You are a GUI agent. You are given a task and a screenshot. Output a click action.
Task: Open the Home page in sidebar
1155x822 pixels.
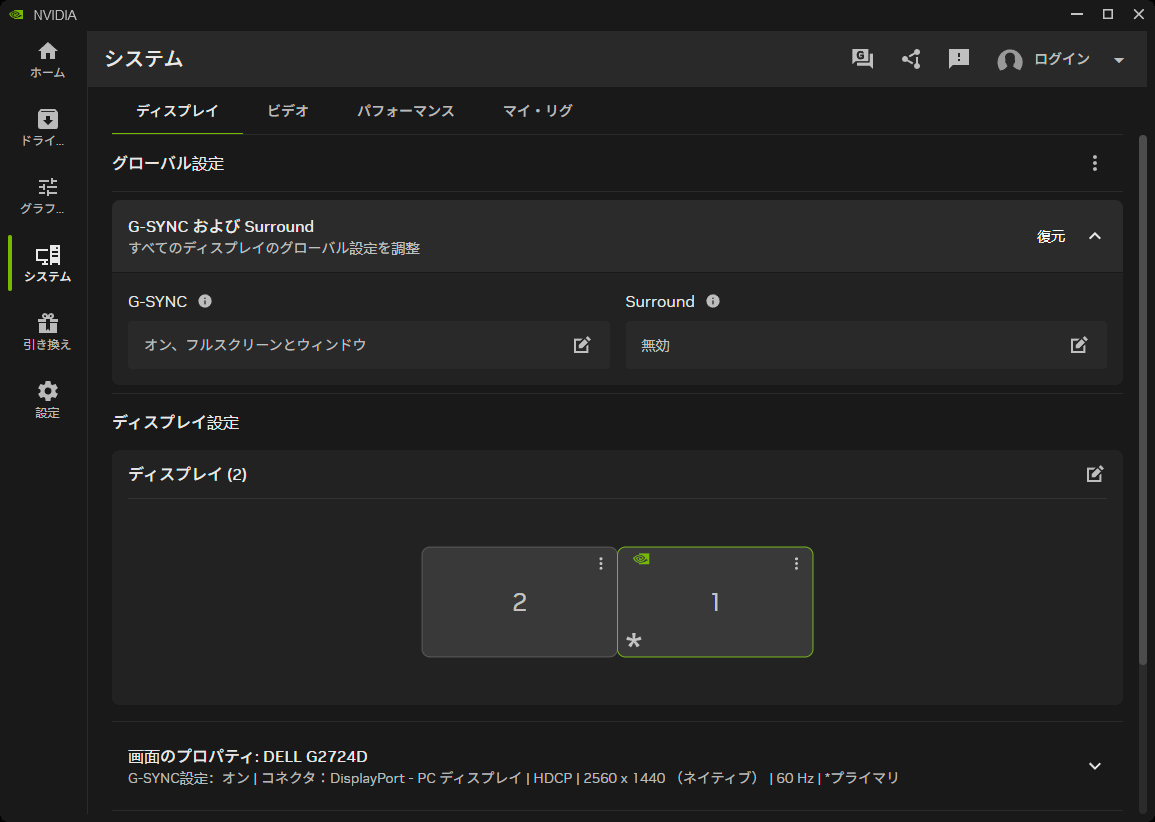click(x=47, y=60)
